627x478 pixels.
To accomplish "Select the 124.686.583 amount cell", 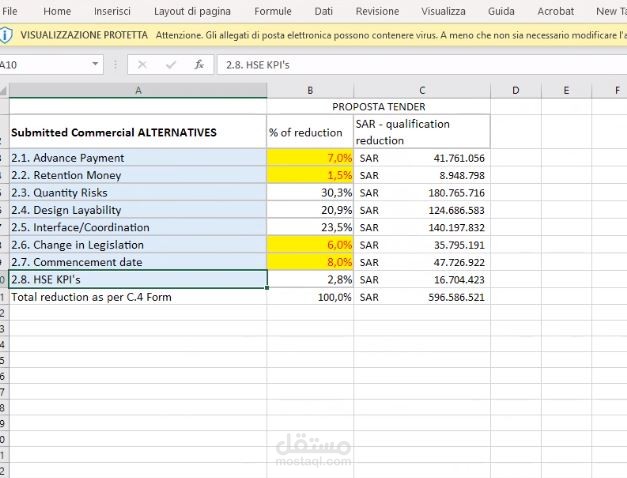I will click(422, 210).
